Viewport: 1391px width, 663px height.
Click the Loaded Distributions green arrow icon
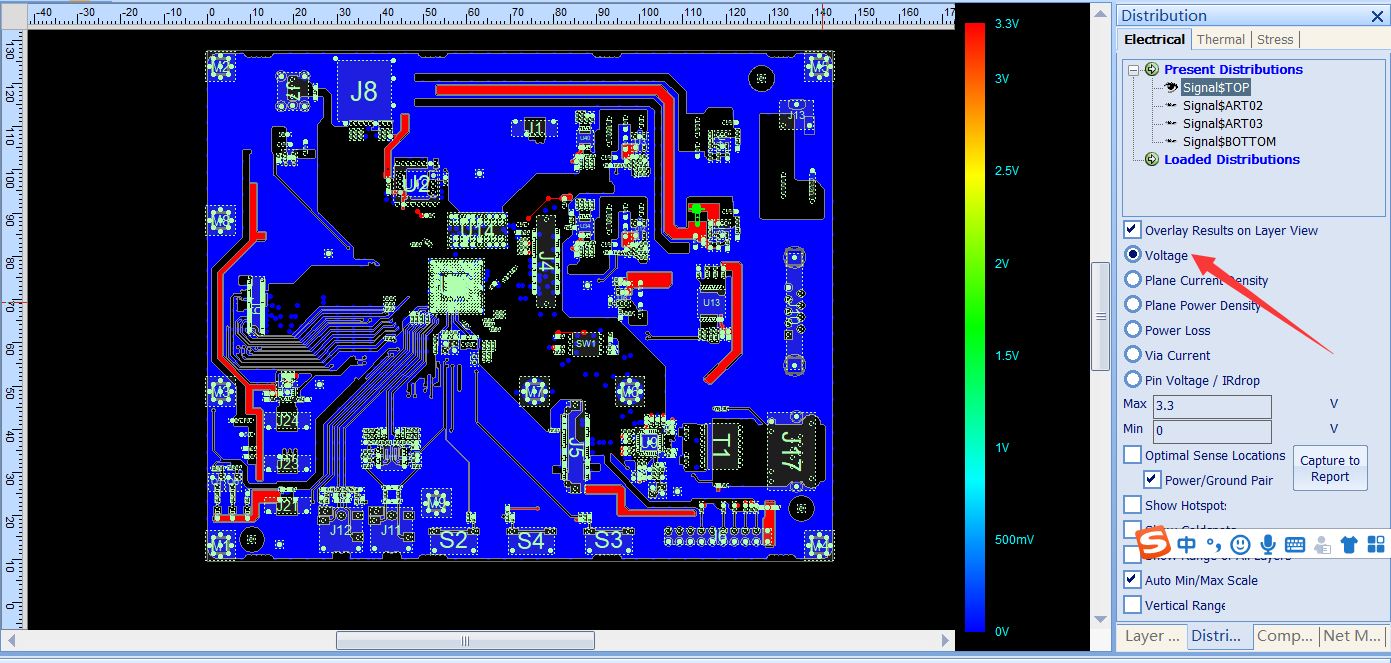pos(1152,160)
